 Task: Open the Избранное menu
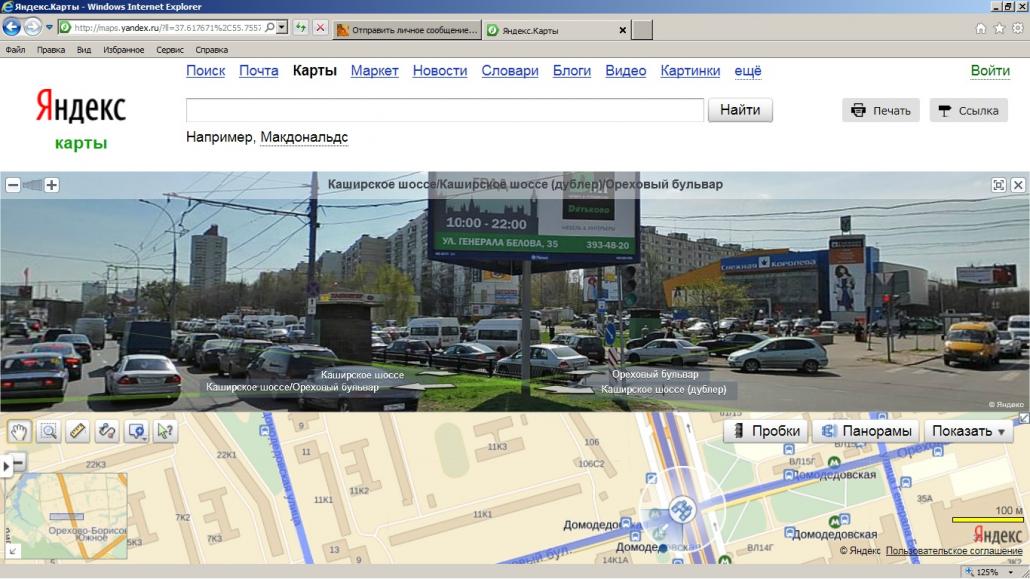point(123,49)
